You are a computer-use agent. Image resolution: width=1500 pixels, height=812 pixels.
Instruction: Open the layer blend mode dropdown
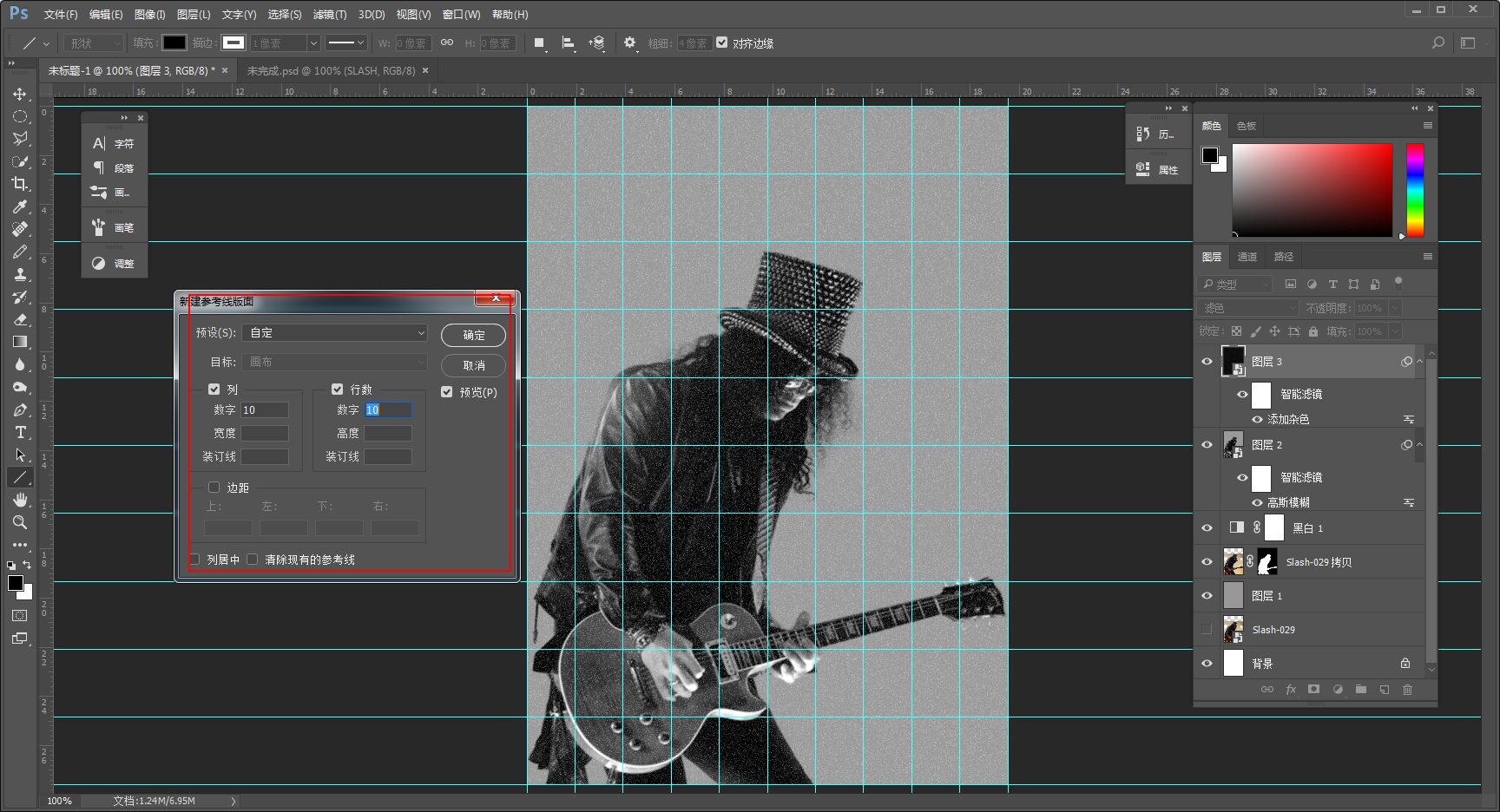tap(1248, 308)
